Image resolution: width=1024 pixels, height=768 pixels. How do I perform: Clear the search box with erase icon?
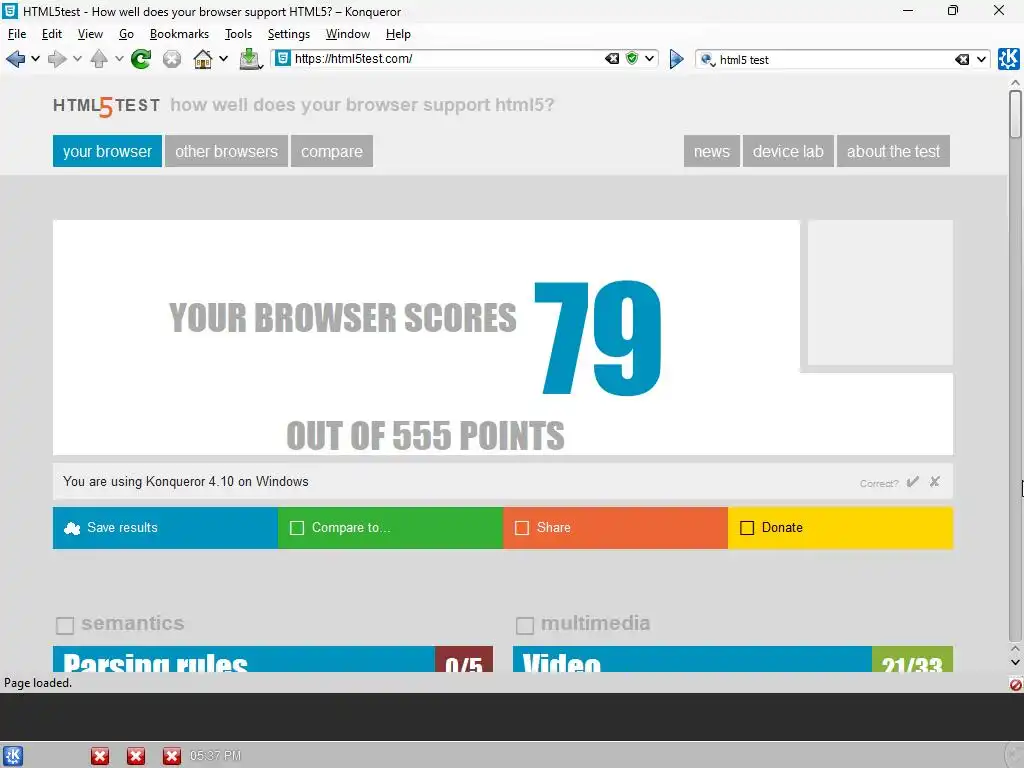[961, 60]
